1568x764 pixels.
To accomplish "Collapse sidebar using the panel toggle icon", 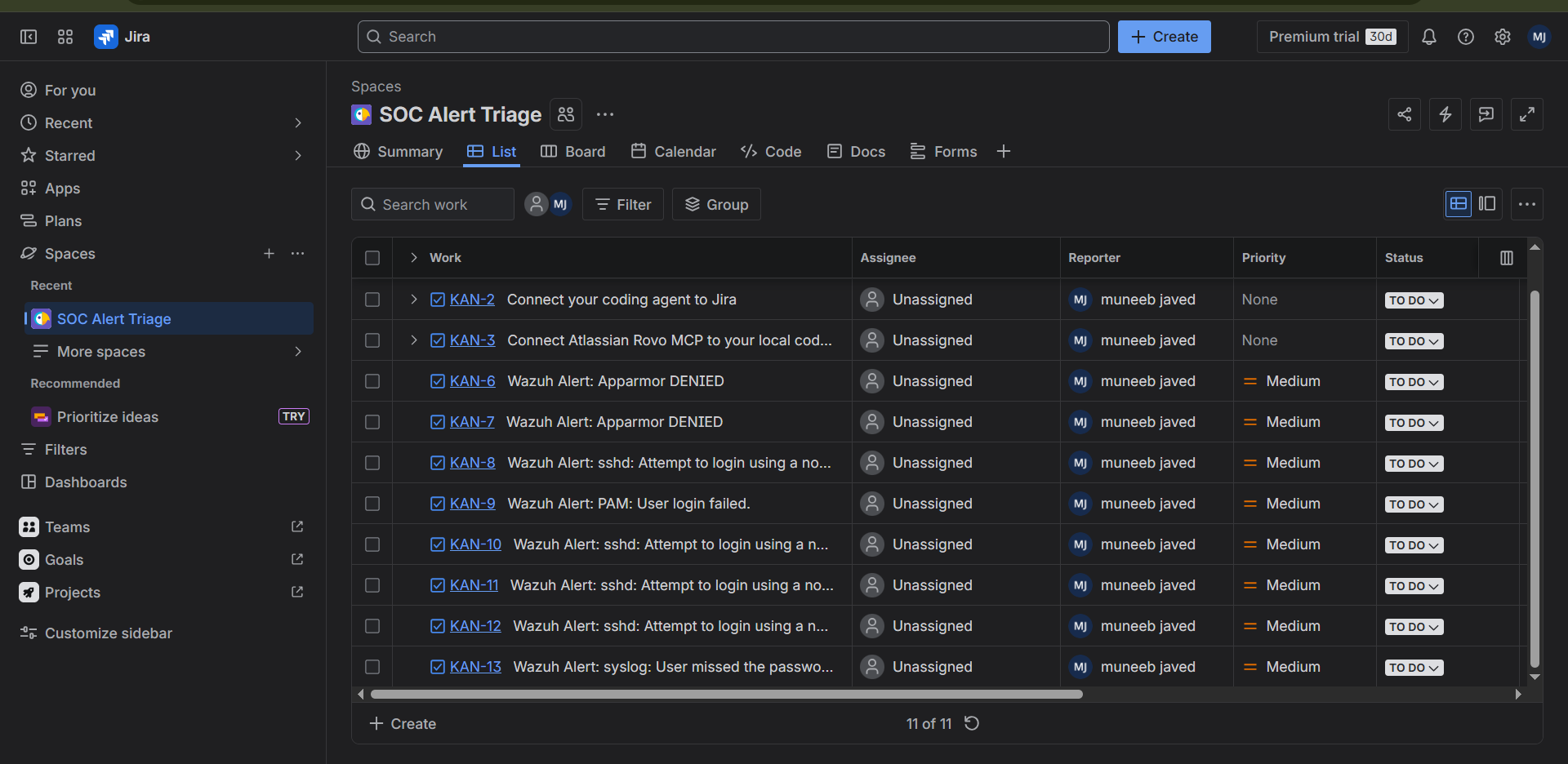I will click(29, 37).
